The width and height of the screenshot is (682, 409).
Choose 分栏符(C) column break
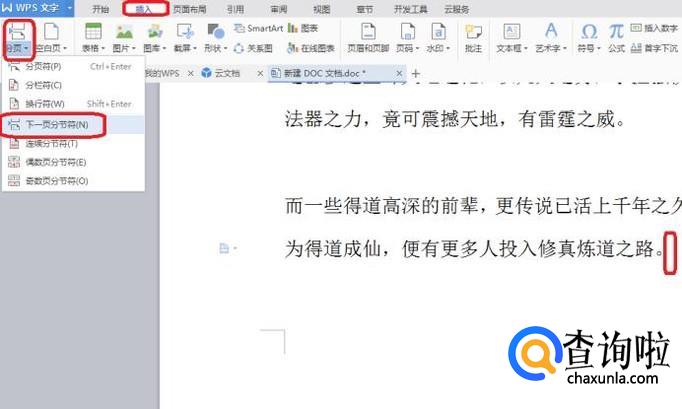coord(73,85)
